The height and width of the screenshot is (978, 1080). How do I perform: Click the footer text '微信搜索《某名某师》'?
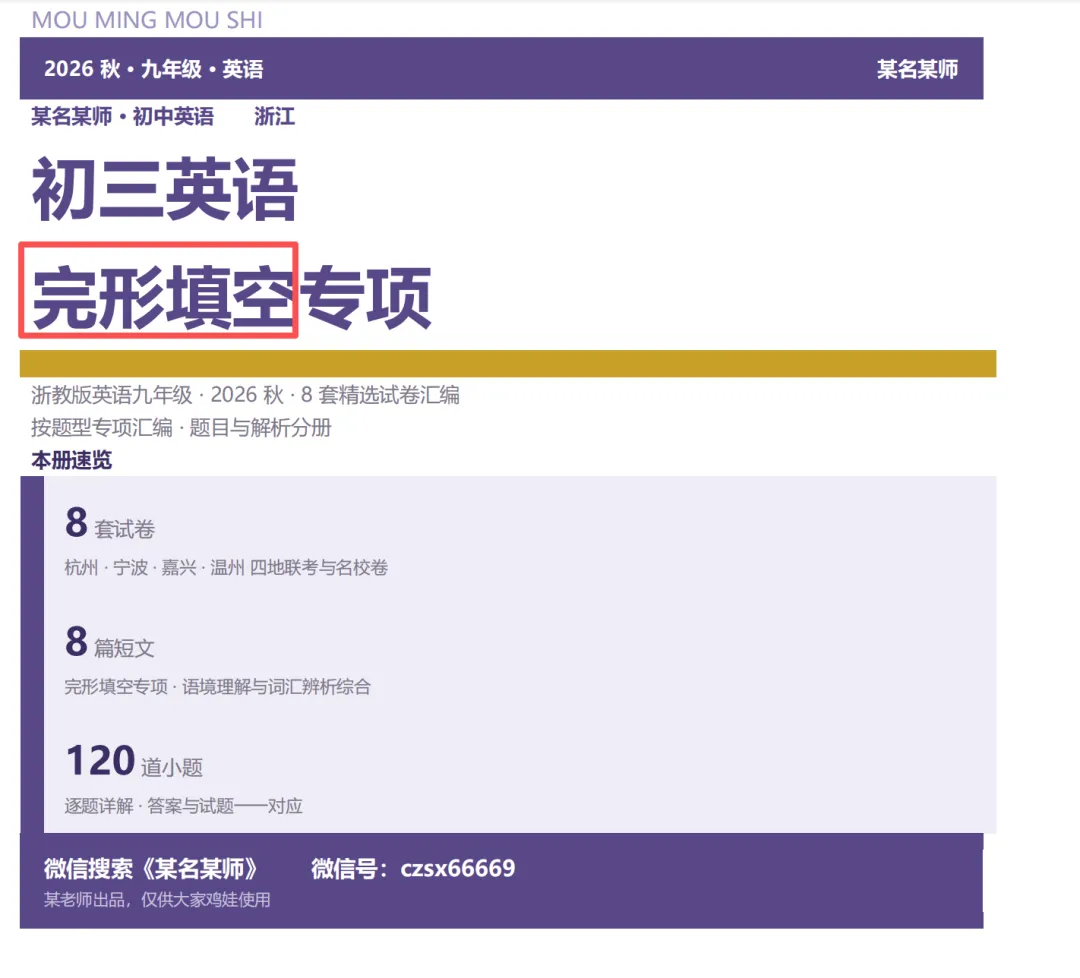click(150, 868)
